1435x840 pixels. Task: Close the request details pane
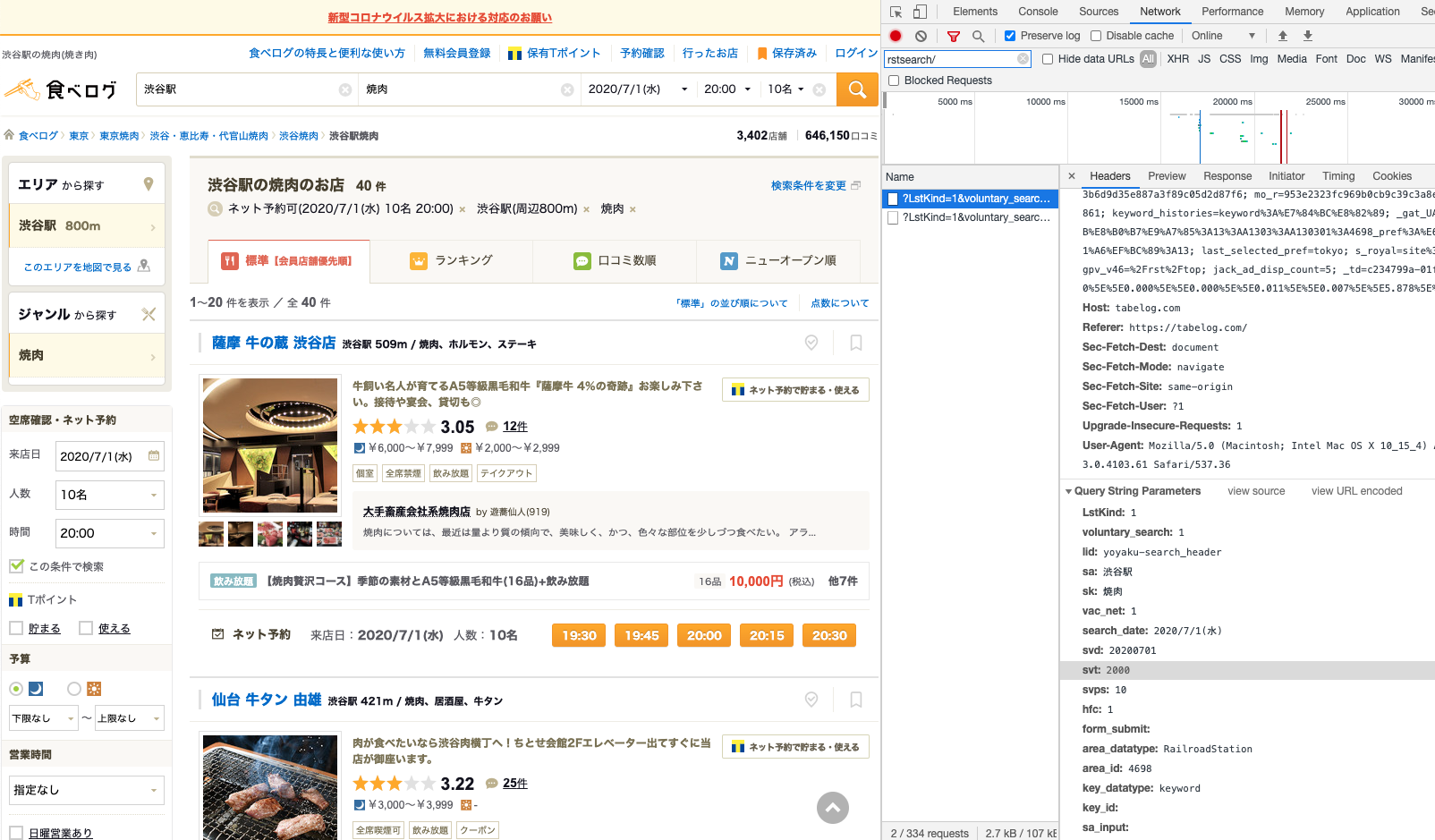point(1072,176)
